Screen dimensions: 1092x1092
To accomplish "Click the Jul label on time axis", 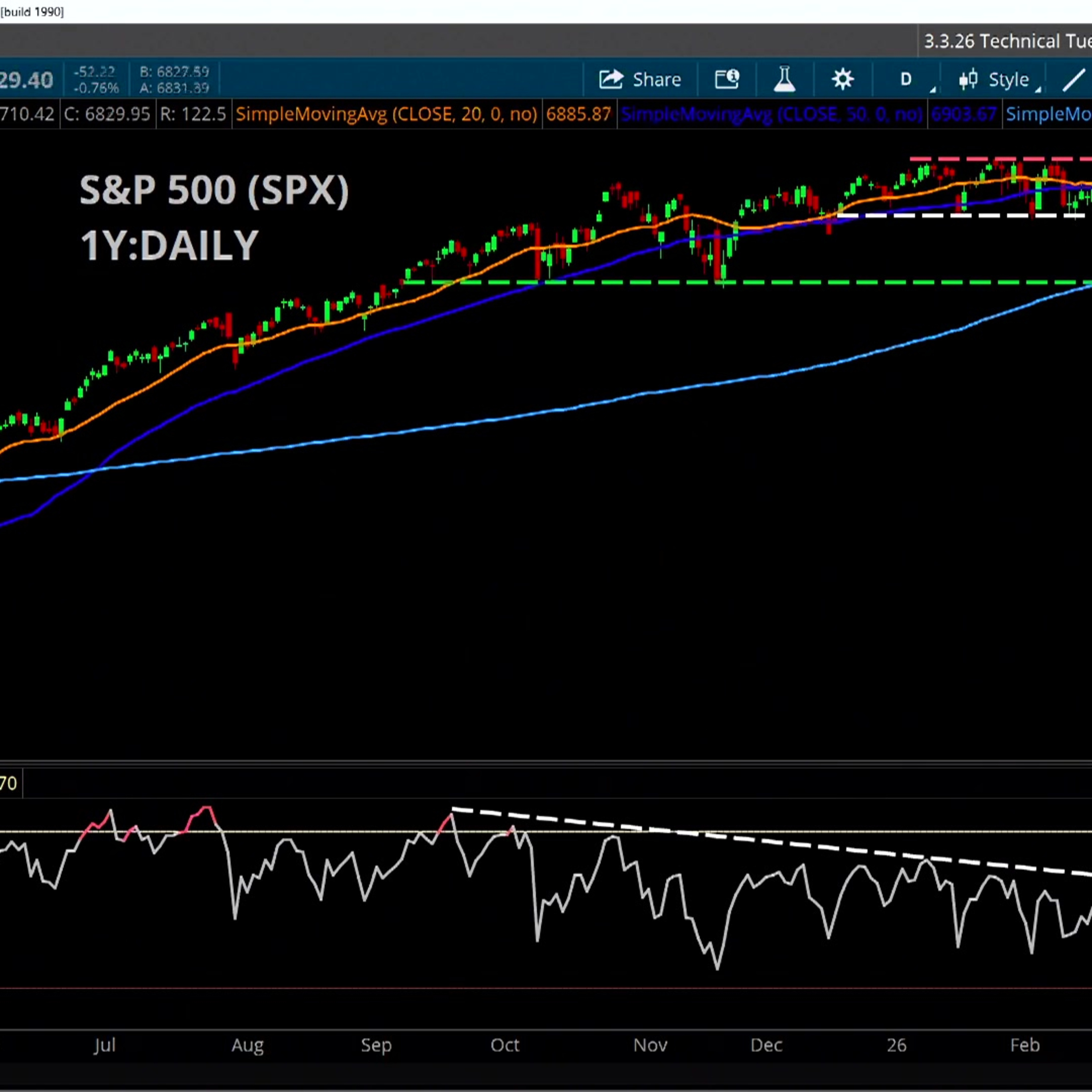I will [104, 1045].
